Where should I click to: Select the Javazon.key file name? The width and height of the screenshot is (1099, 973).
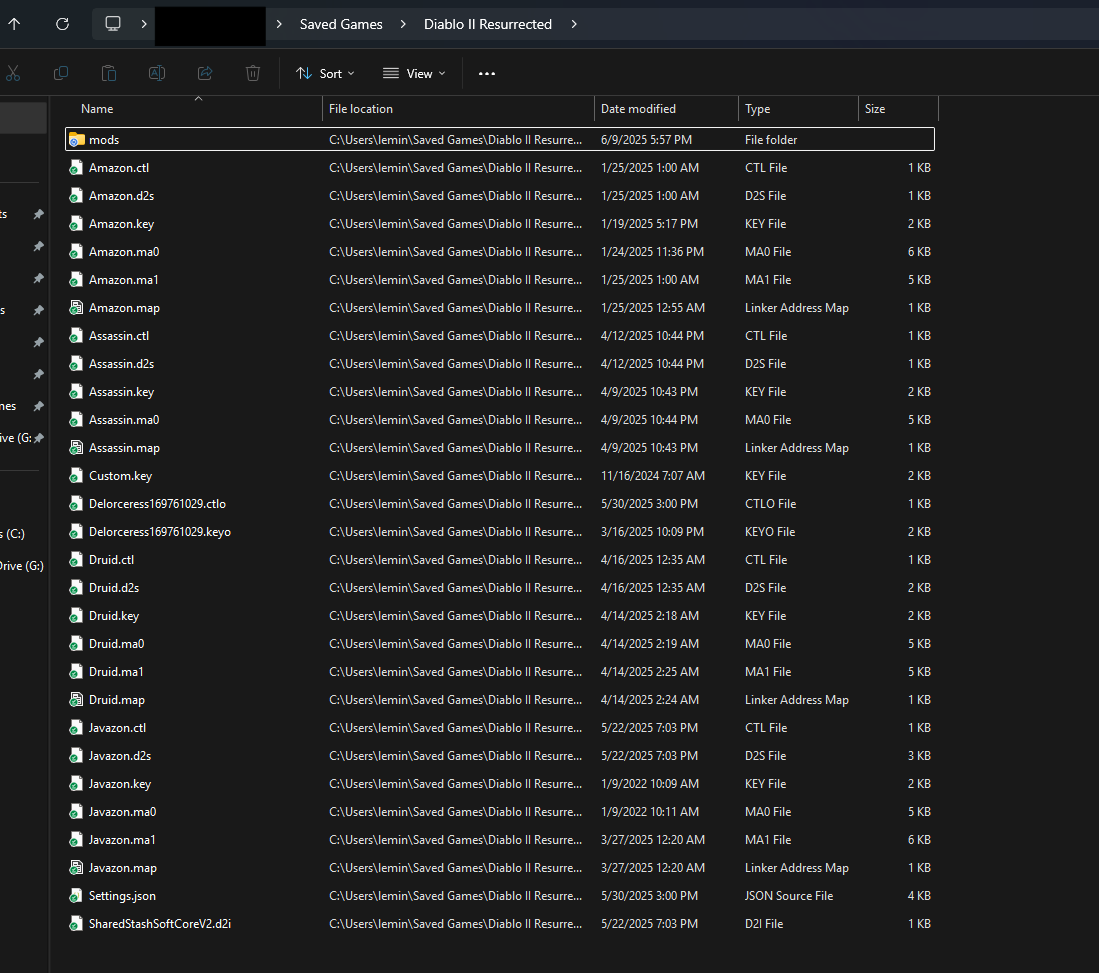(120, 784)
